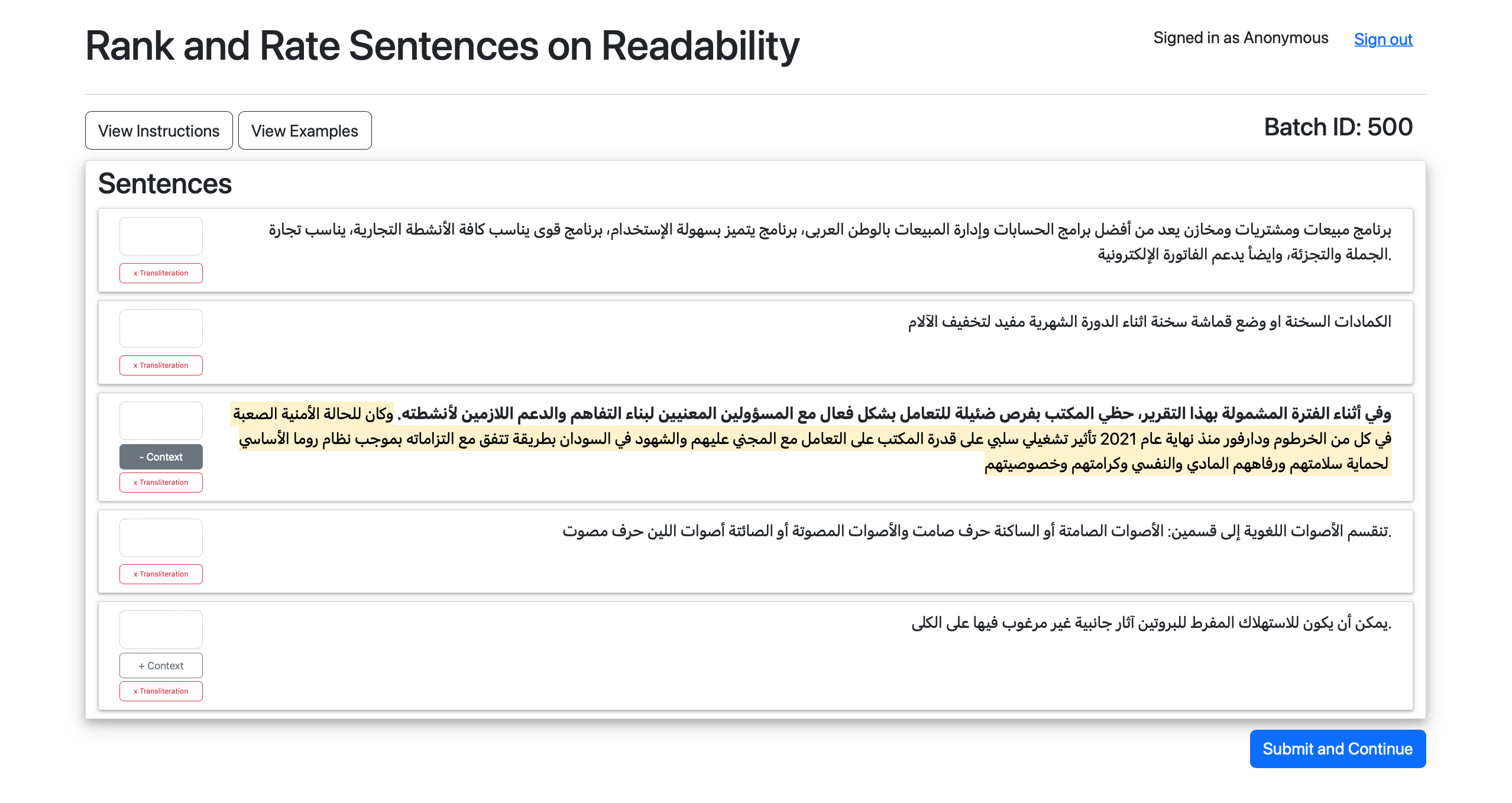The width and height of the screenshot is (1512, 803).
Task: Click the sentence about linguistic sounds
Action: [976, 532]
